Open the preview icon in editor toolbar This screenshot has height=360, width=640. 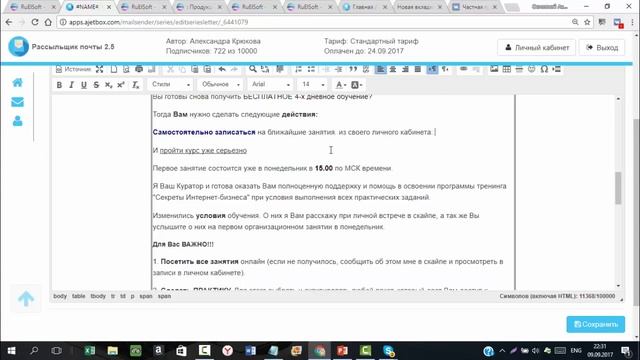point(126,69)
